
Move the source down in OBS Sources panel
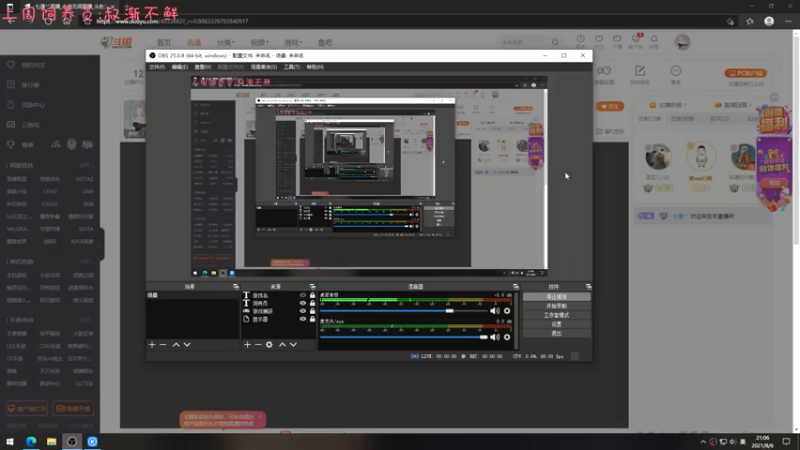coord(293,345)
